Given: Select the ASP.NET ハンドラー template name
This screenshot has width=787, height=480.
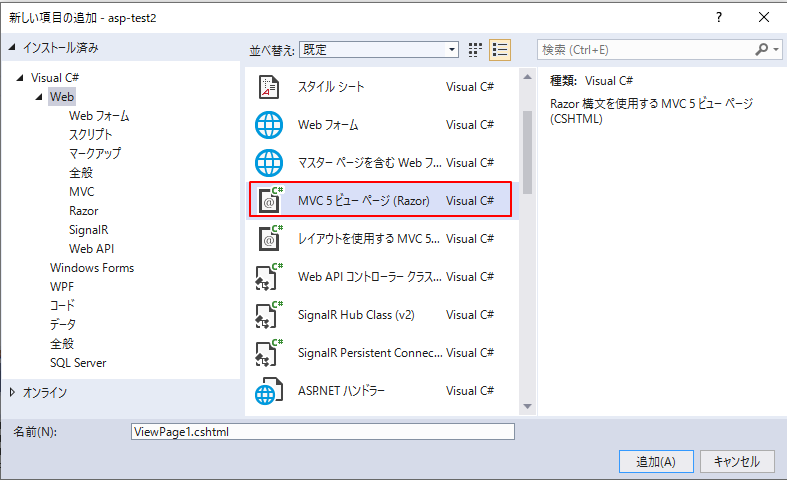Looking at the screenshot, I should (x=341, y=391).
